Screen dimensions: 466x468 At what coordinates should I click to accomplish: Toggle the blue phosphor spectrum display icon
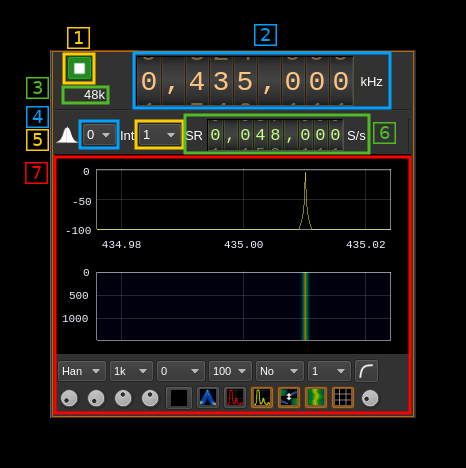208,398
